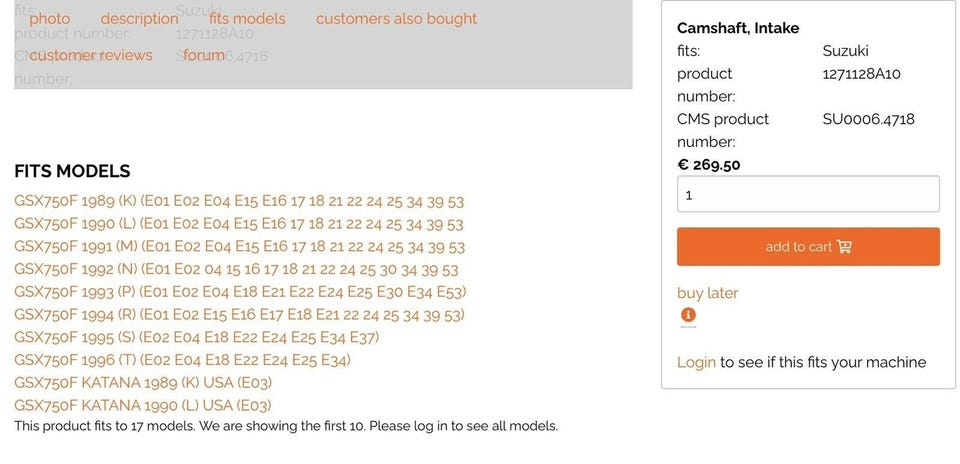Viewport: 960px width, 464px height.
Task: Choose the GSX750F 1993 (P) model link
Action: pos(240,292)
